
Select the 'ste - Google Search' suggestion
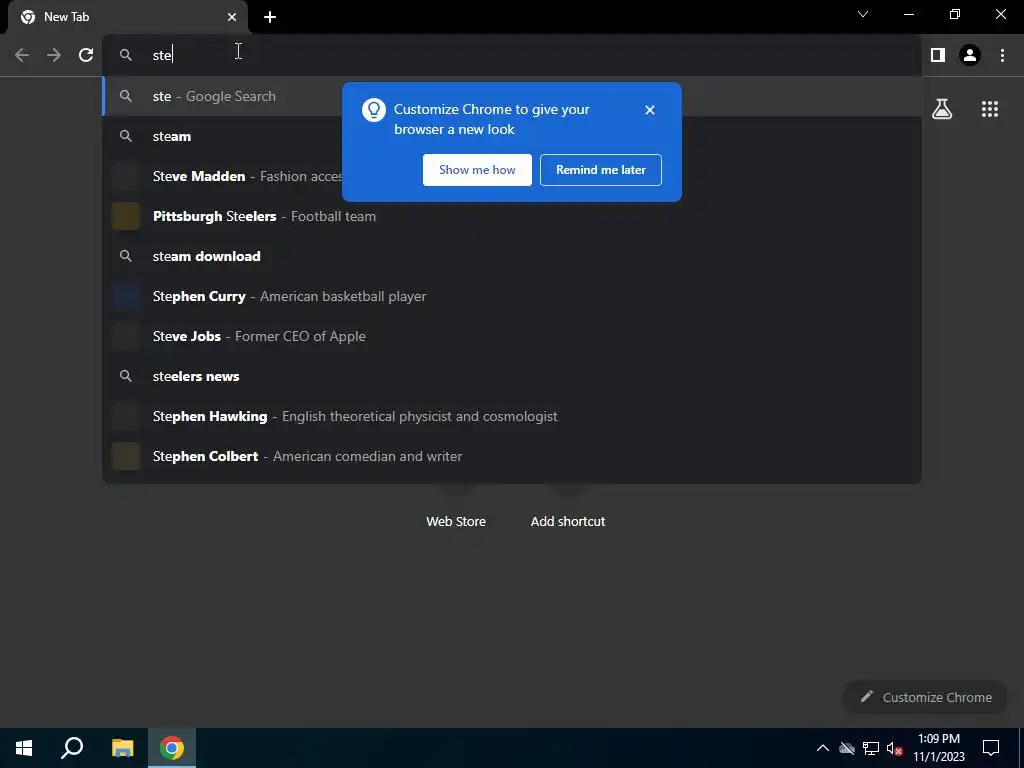512,96
